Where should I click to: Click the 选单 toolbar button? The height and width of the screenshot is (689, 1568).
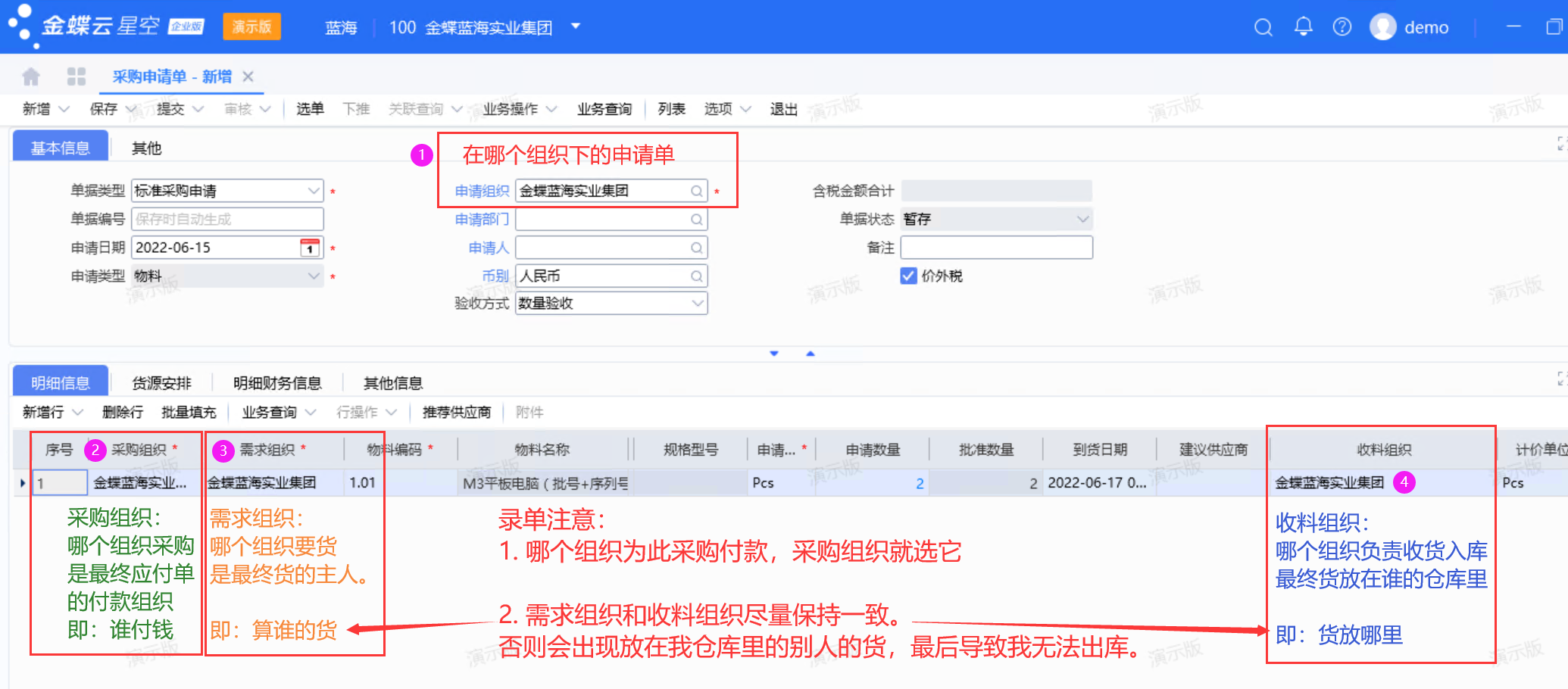[310, 109]
